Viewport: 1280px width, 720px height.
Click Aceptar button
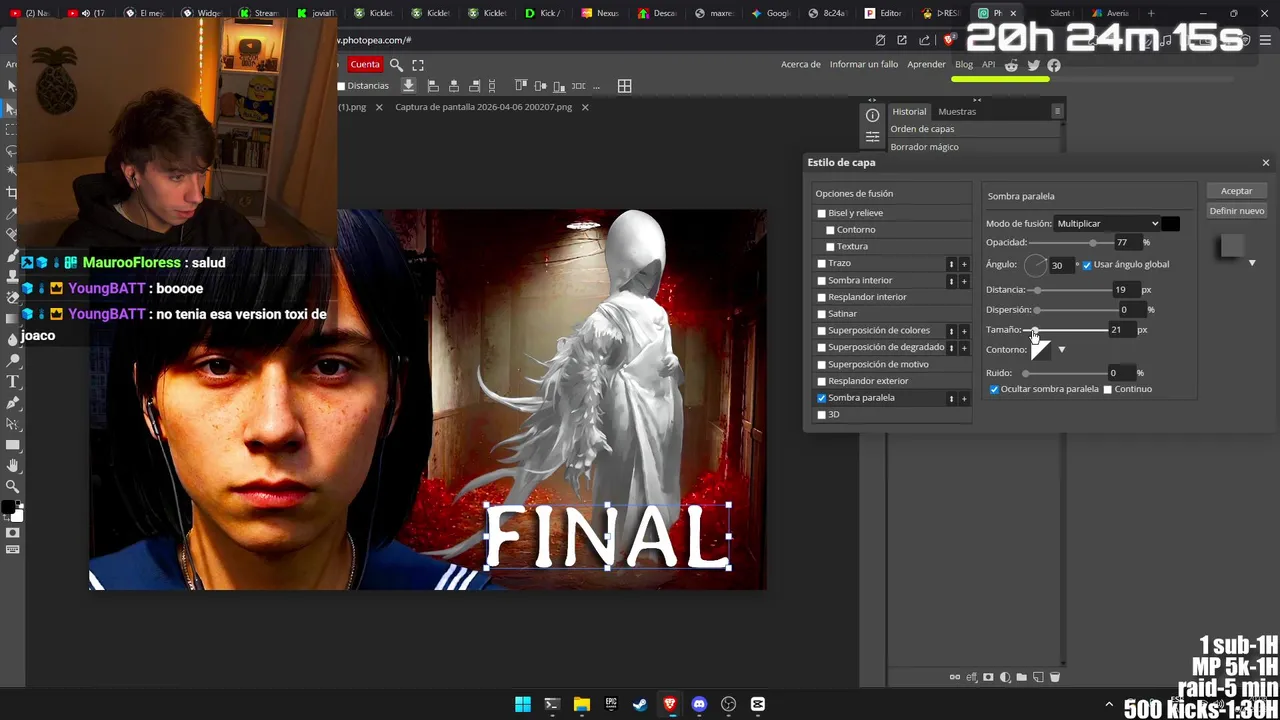pos(1236,191)
